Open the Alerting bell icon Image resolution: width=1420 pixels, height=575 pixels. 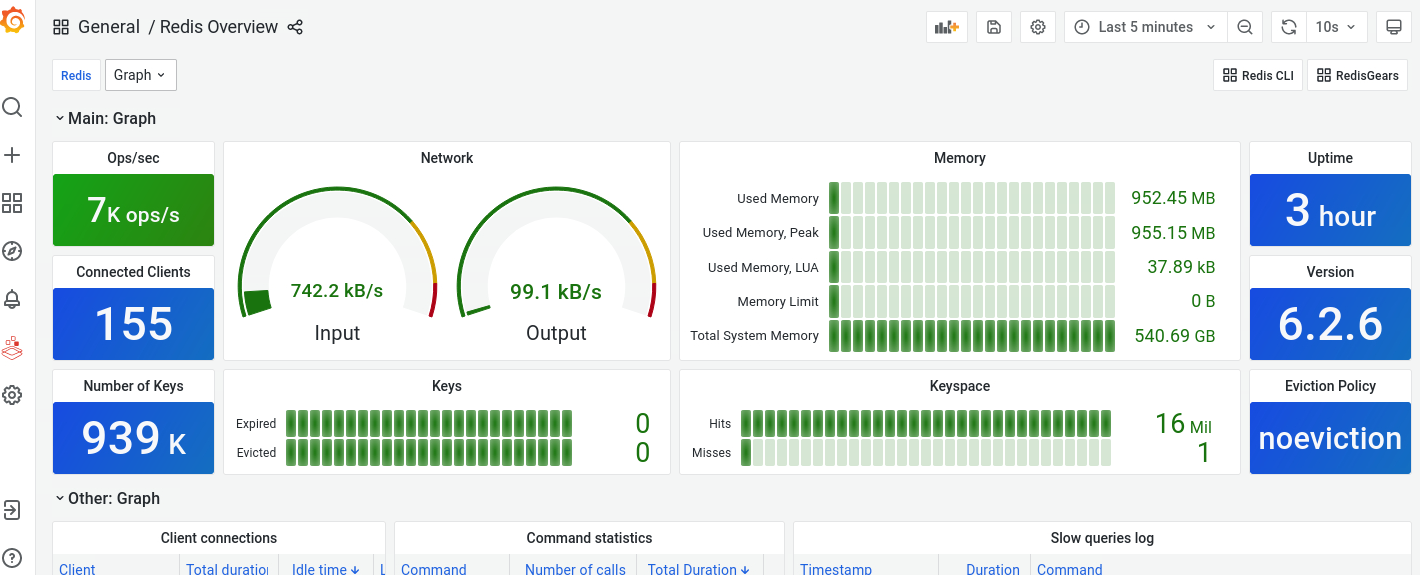tap(12, 299)
